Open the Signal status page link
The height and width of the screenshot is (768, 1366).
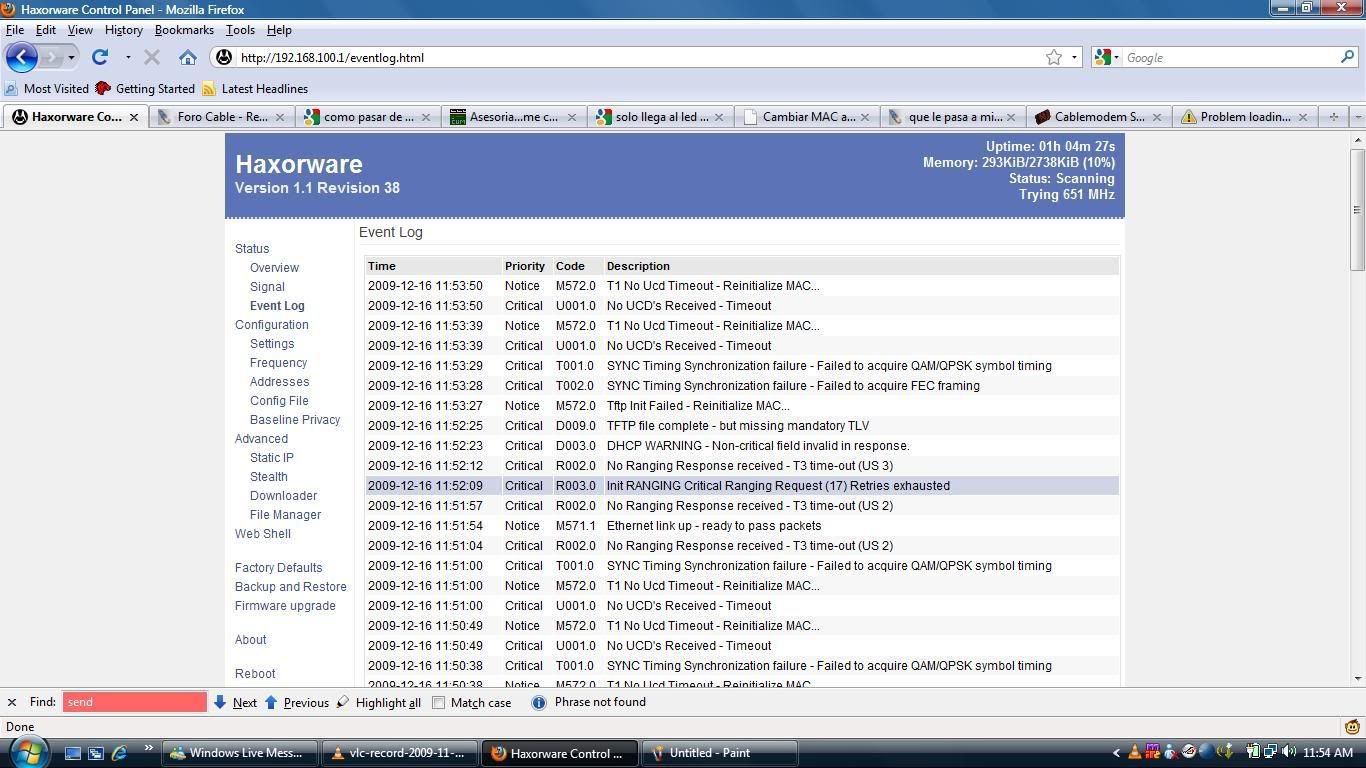click(267, 287)
